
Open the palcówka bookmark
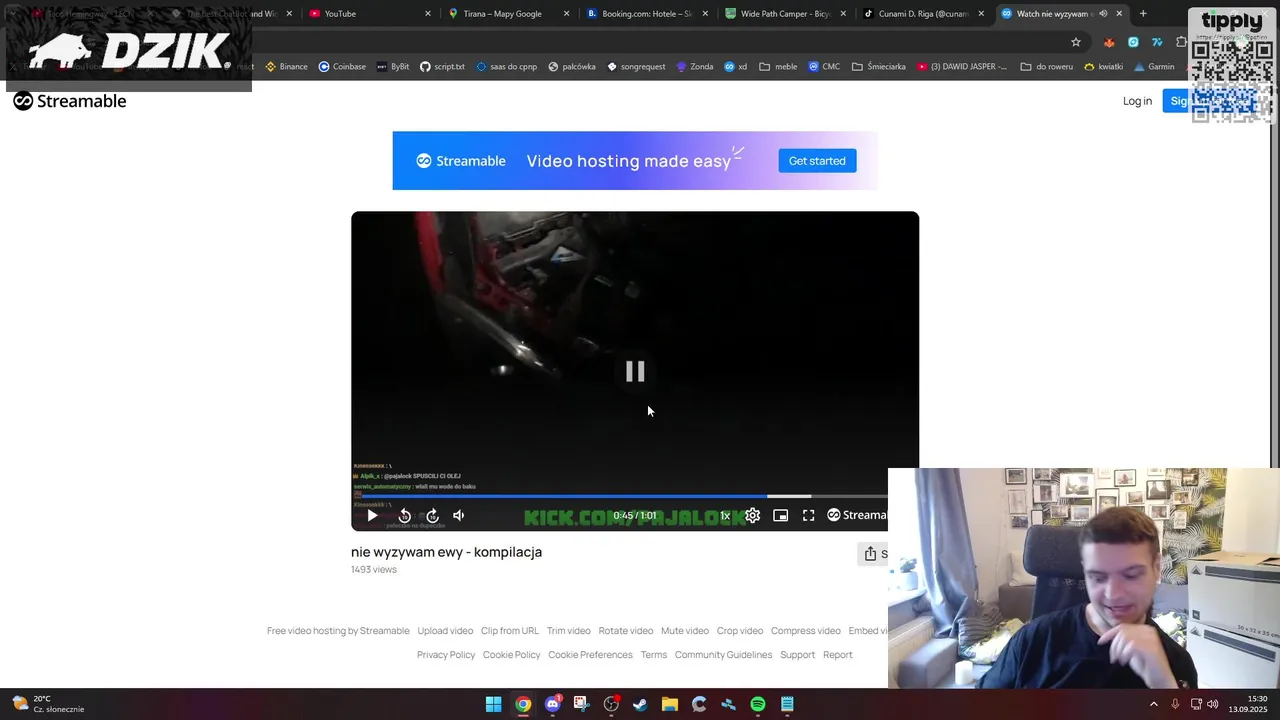point(572,67)
